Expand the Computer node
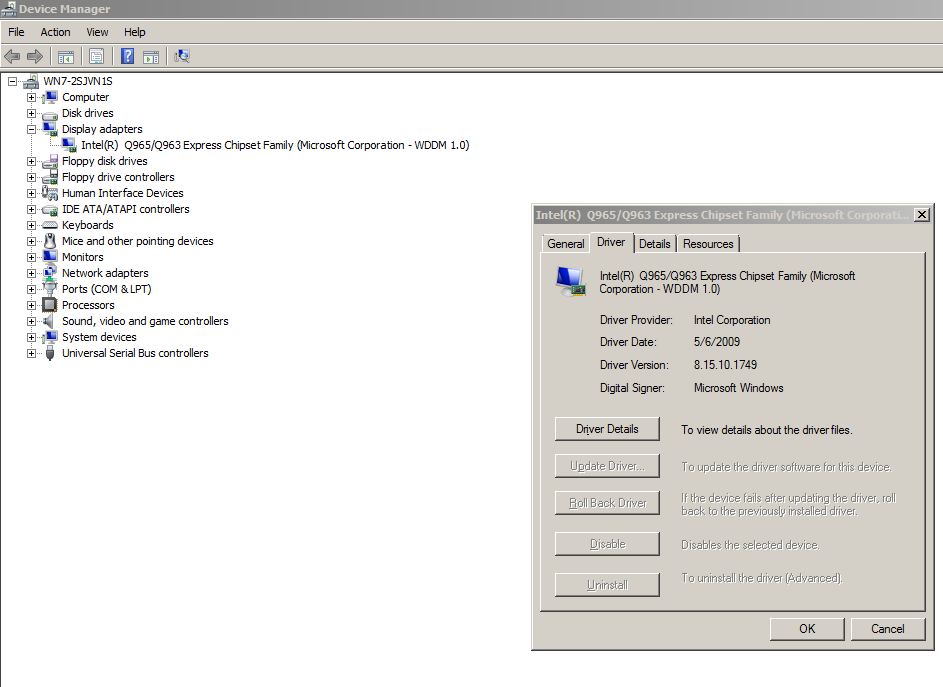The image size is (943, 687). coord(31,97)
